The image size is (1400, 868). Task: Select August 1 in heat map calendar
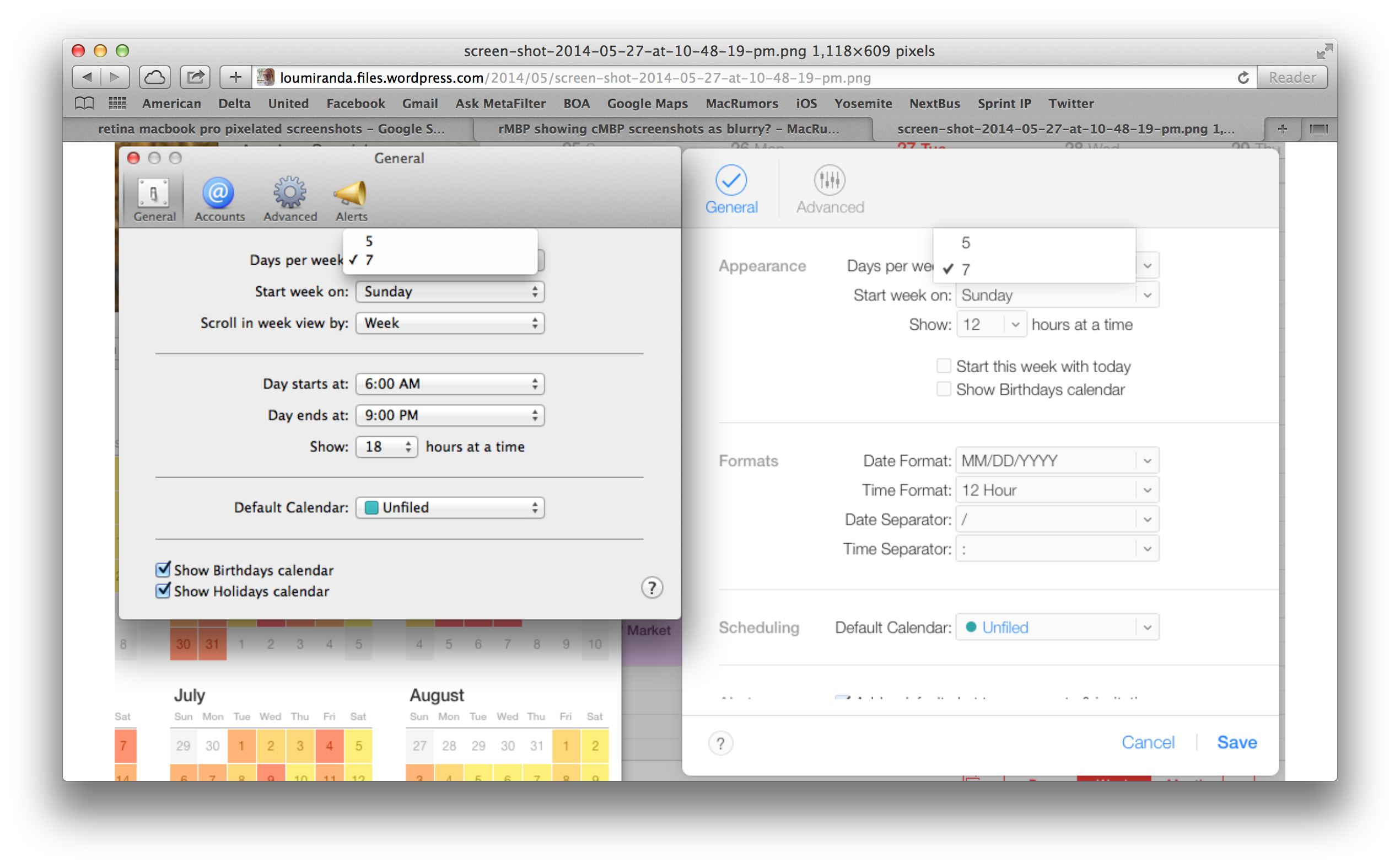click(x=566, y=746)
